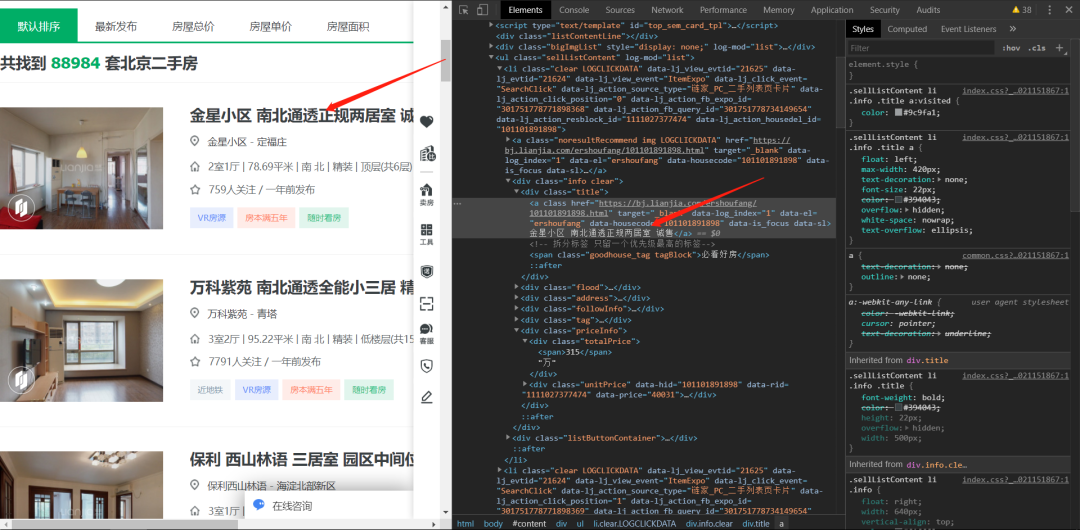Click the shield badge icon in the sidebar

pyautogui.click(x=426, y=272)
